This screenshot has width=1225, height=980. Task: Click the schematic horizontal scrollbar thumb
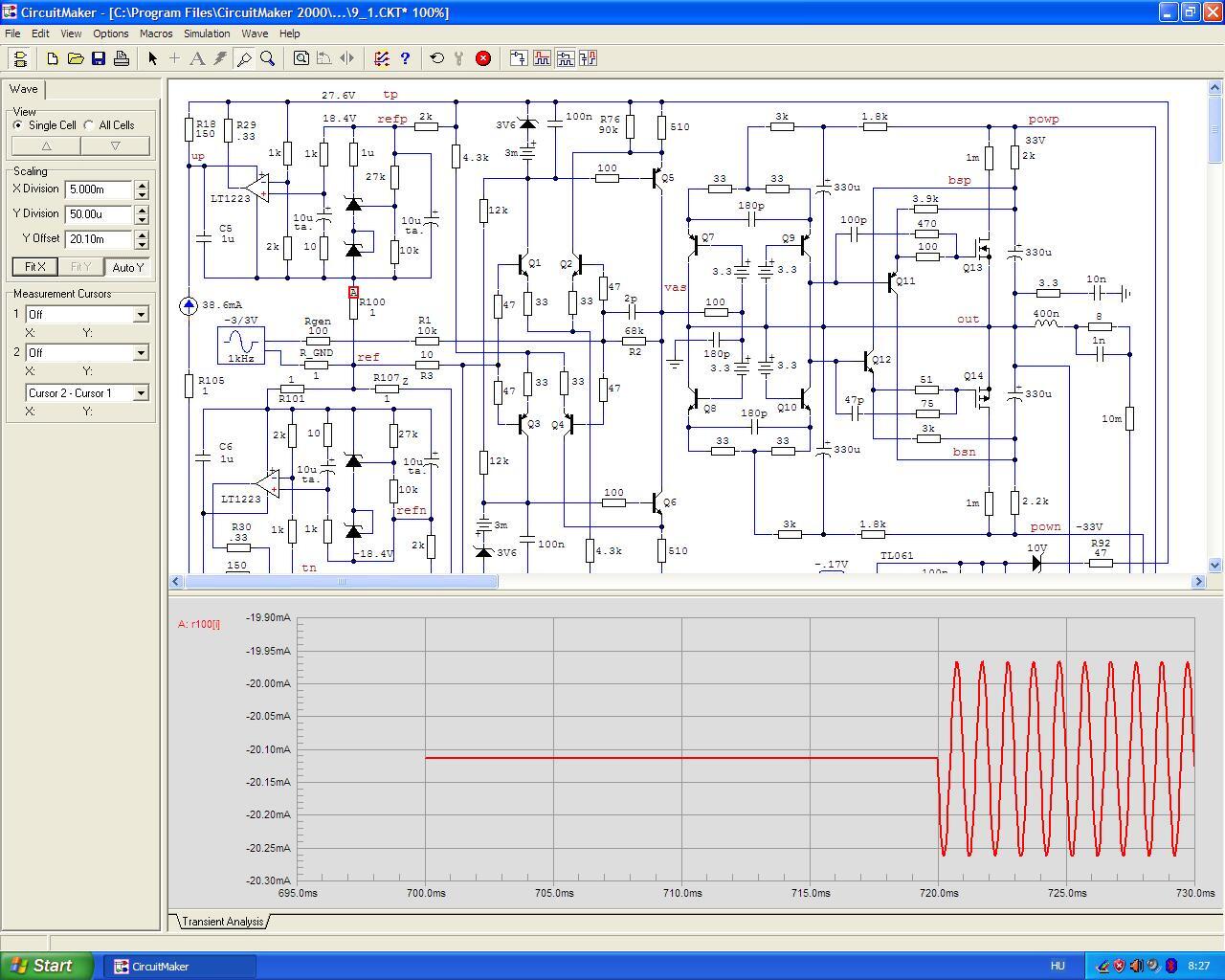[x=341, y=581]
